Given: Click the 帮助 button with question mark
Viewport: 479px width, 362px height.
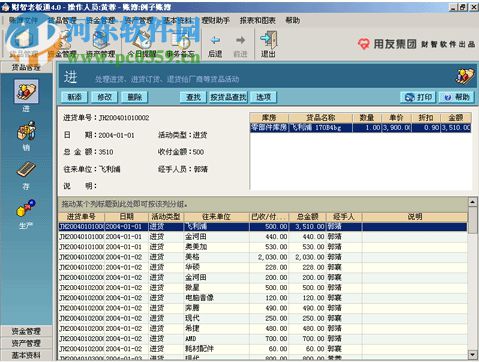Looking at the screenshot, I should [x=457, y=97].
